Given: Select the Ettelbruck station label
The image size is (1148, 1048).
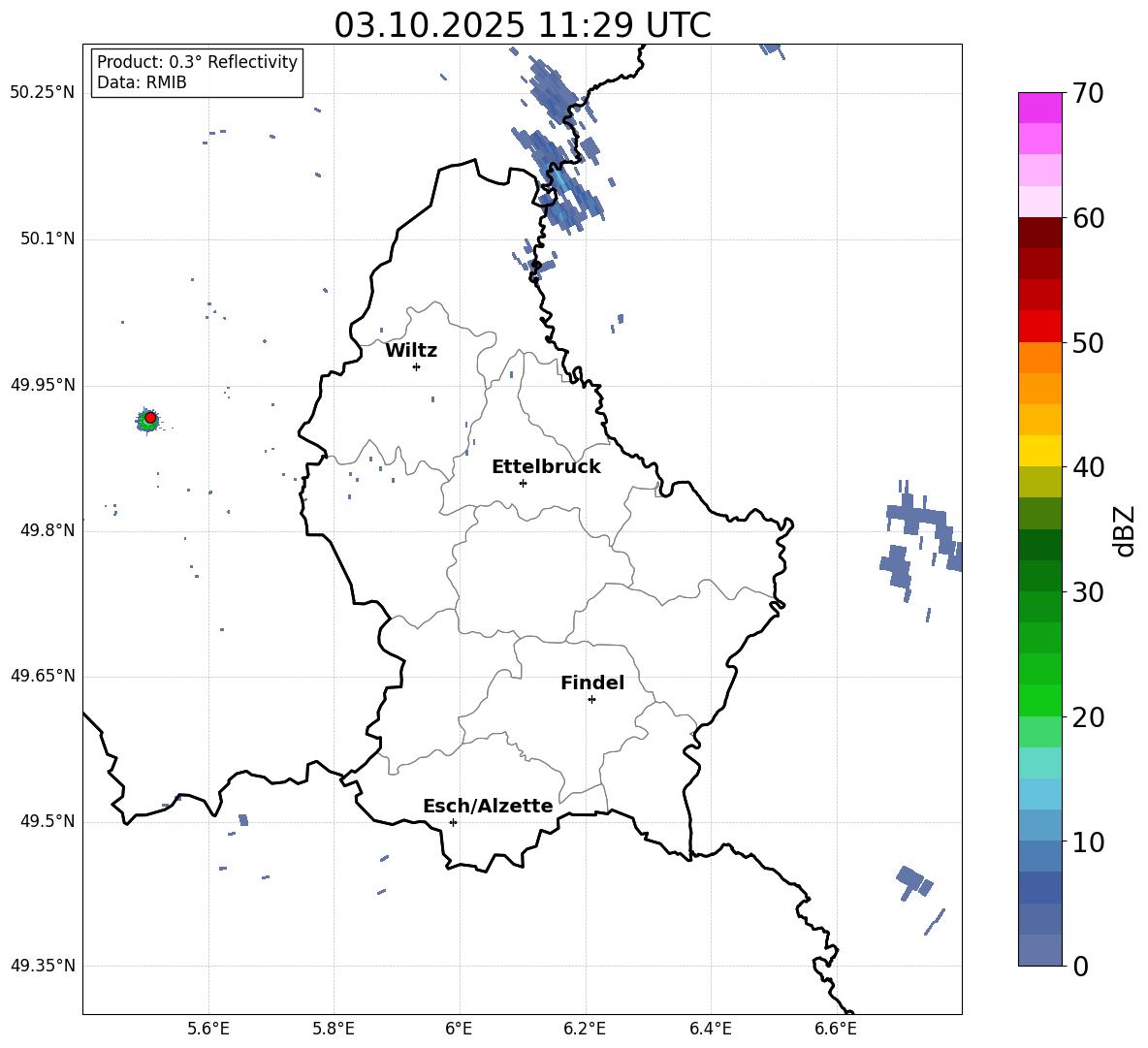Looking at the screenshot, I should (546, 467).
